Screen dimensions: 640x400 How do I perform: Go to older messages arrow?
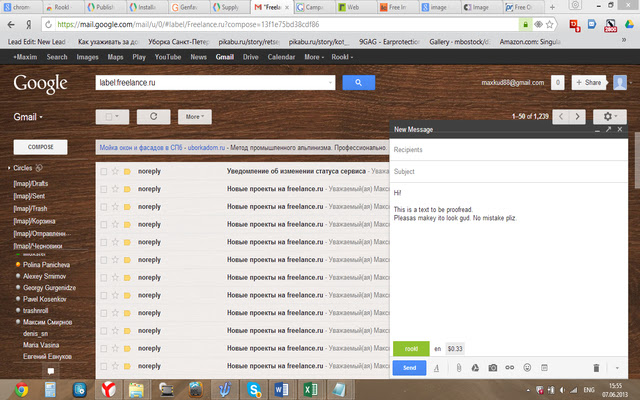tap(577, 117)
